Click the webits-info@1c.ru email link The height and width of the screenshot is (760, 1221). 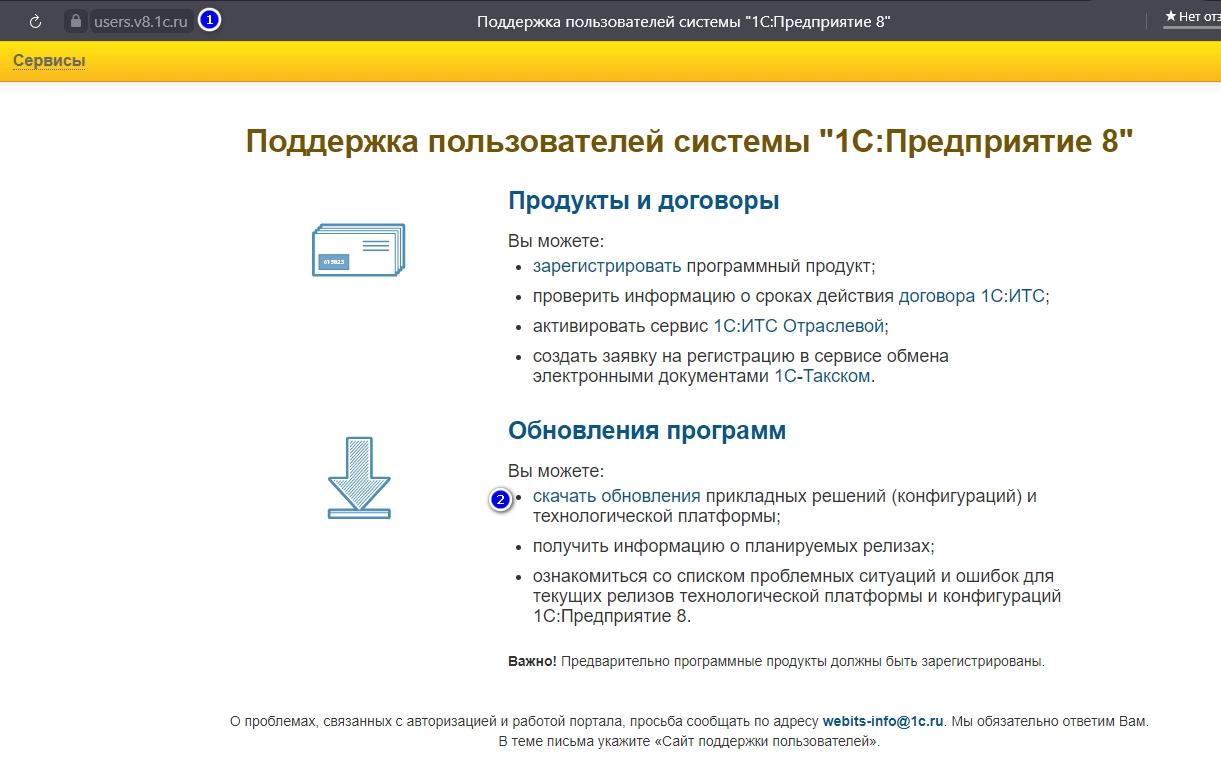click(883, 720)
